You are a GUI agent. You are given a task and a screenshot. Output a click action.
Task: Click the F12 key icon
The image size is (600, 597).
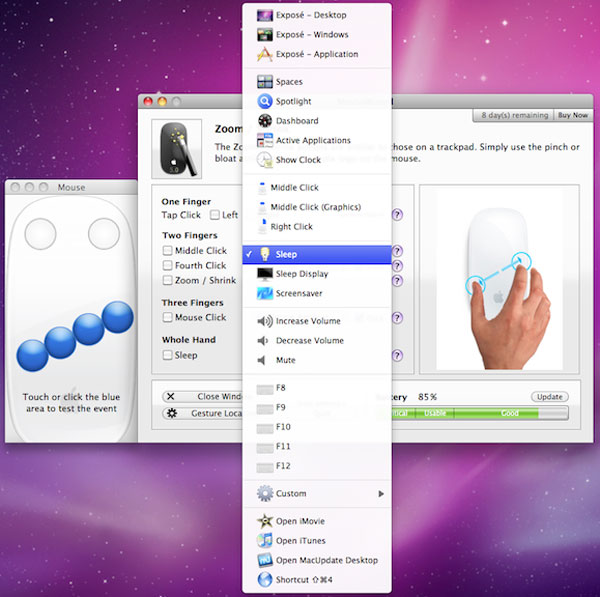tap(264, 467)
